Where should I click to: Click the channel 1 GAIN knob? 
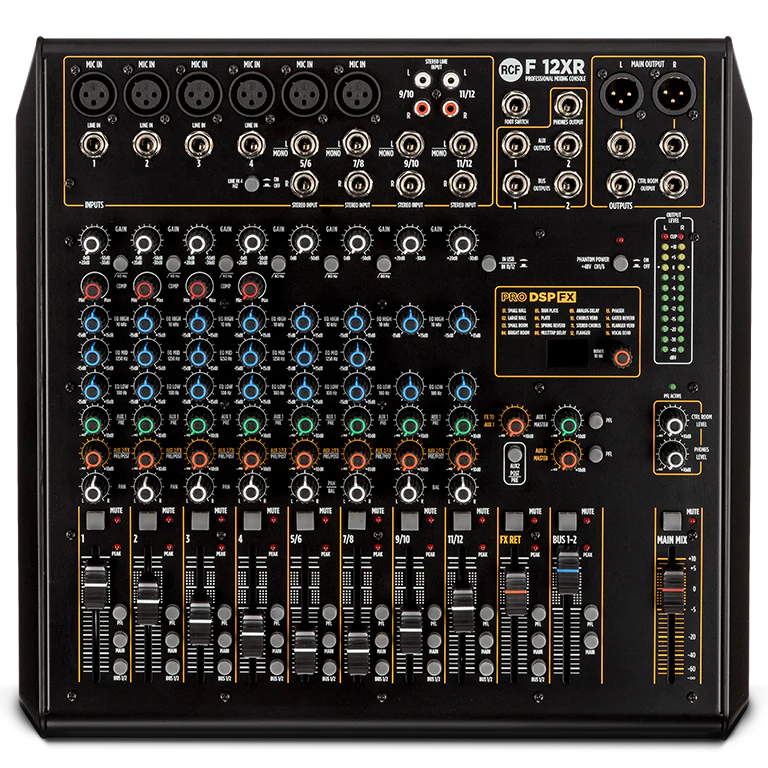[x=93, y=242]
